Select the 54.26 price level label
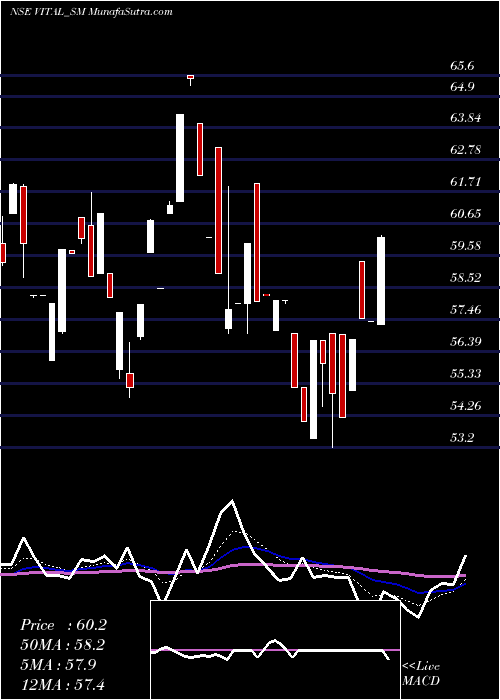The image size is (500, 700). click(x=466, y=405)
